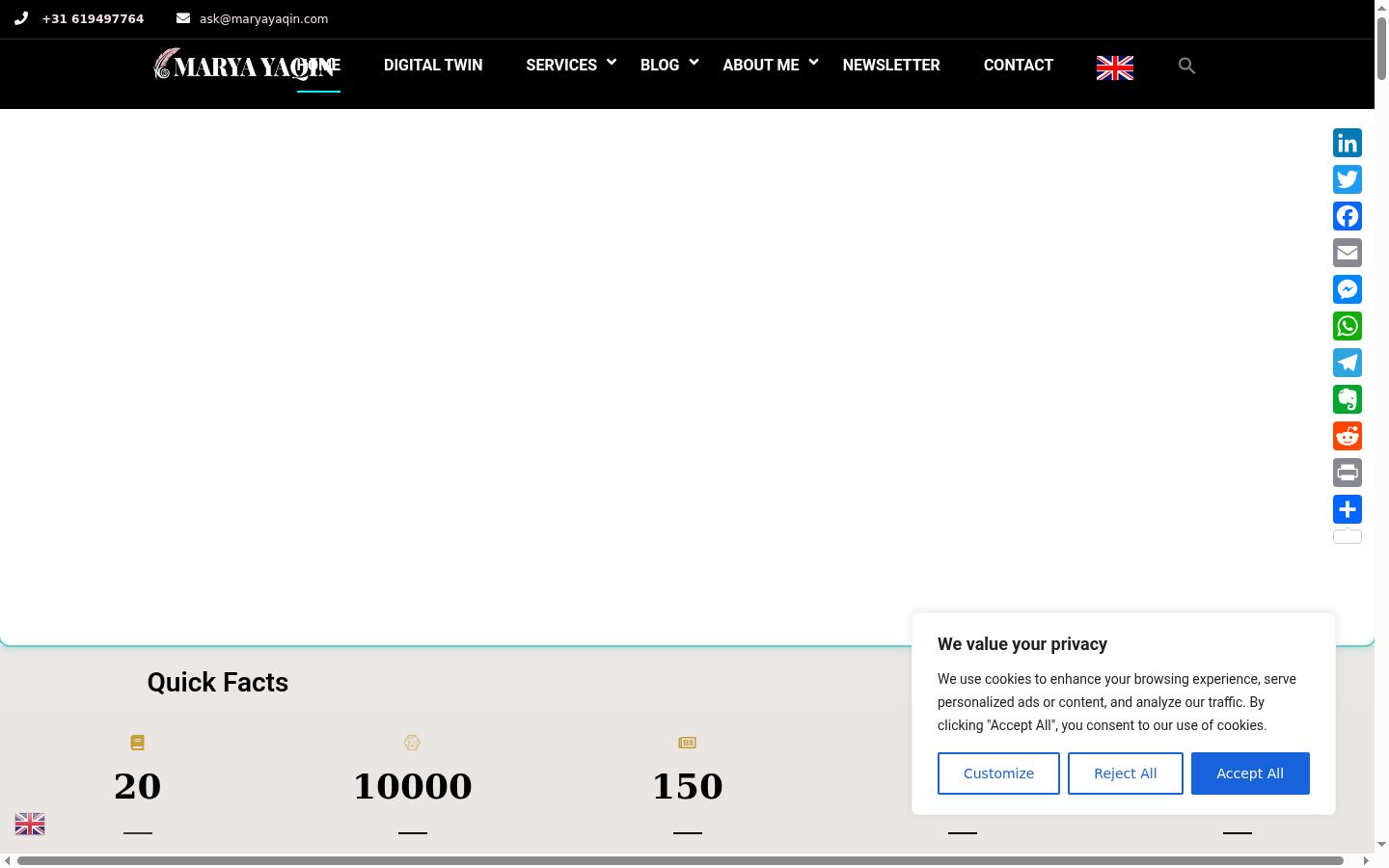The image size is (1389, 868).
Task: Share page via Twitter sidebar icon
Action: pyautogui.click(x=1348, y=179)
